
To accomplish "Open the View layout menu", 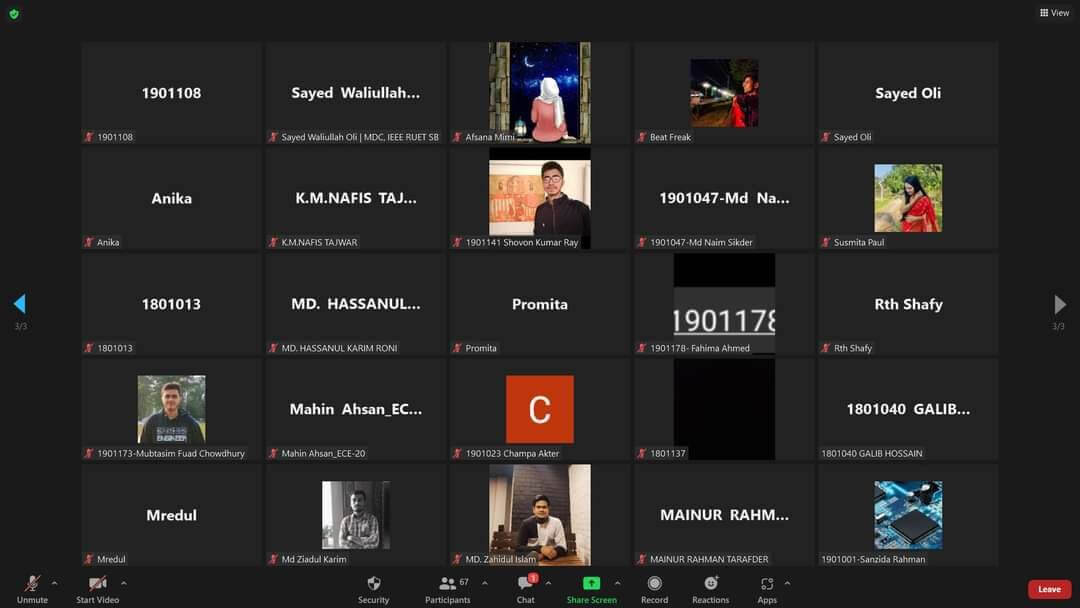I will (x=1054, y=13).
